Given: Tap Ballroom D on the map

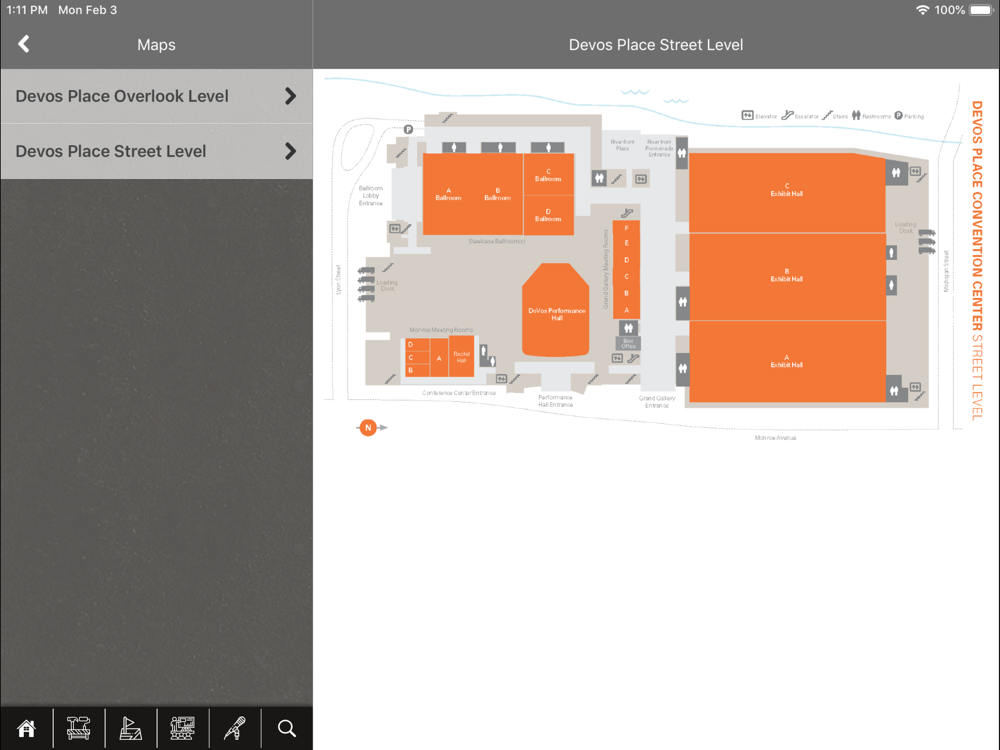Looking at the screenshot, I should pos(548,214).
